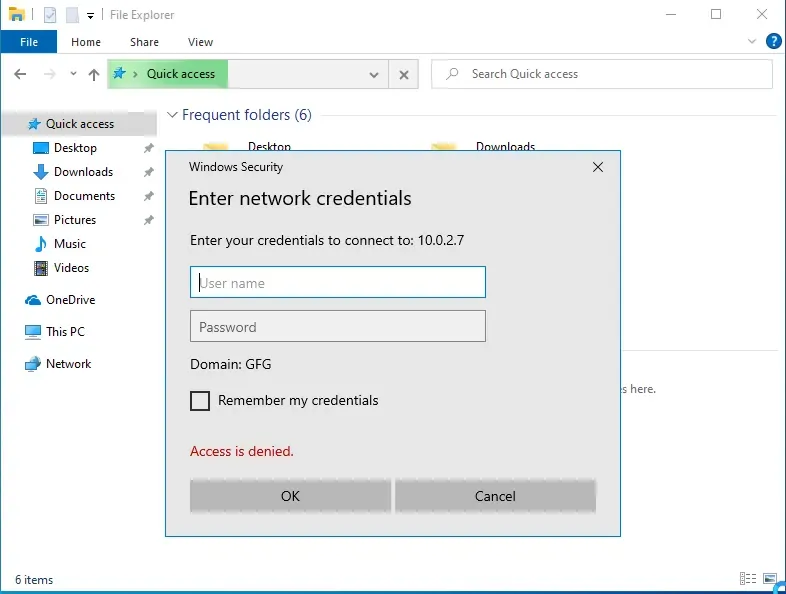Open Music in the navigation pane
Screen dimensions: 786x594
[70, 244]
